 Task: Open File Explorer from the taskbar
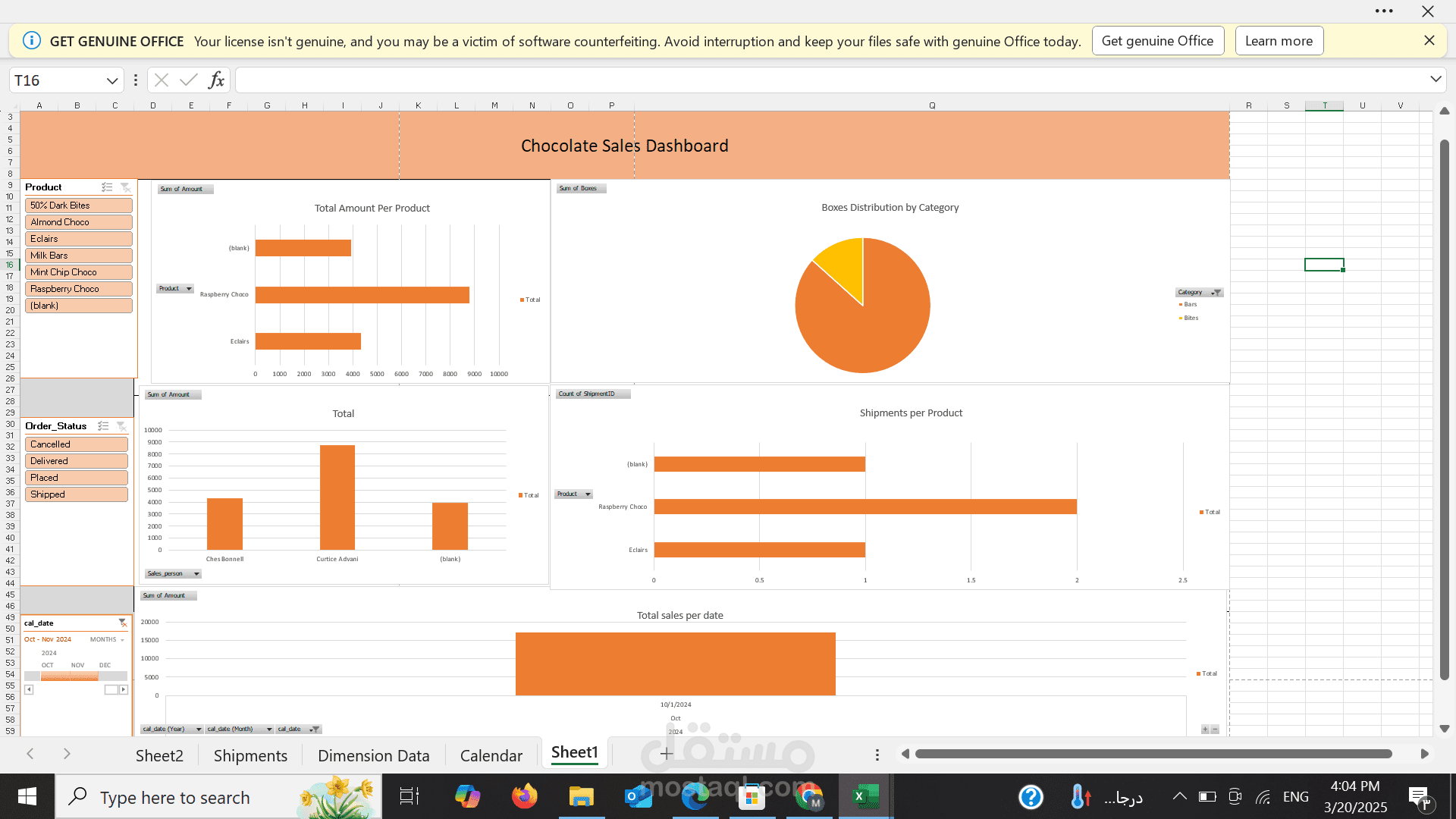coord(581,796)
